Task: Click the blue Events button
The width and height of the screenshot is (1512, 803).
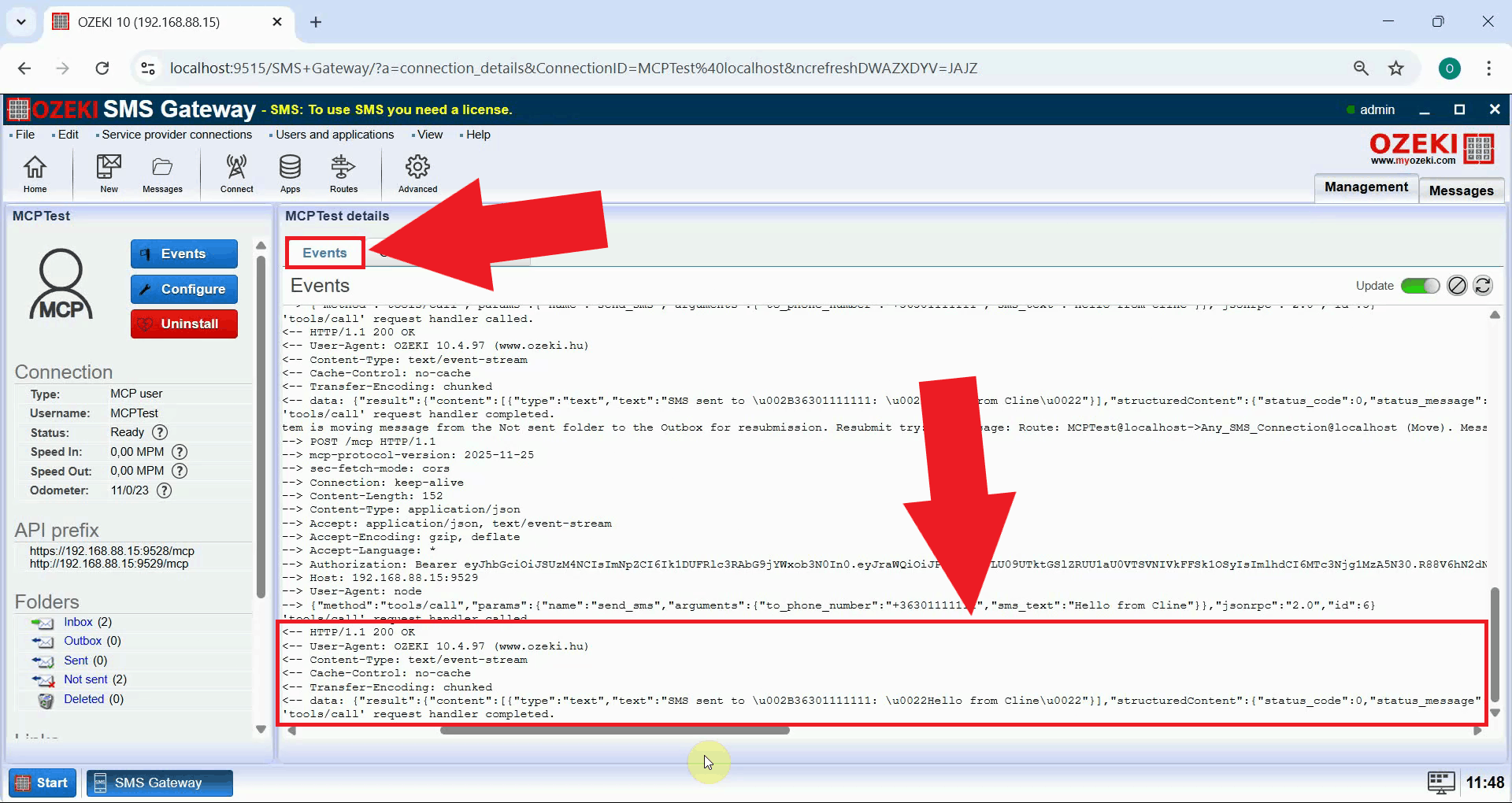Action: tap(184, 253)
